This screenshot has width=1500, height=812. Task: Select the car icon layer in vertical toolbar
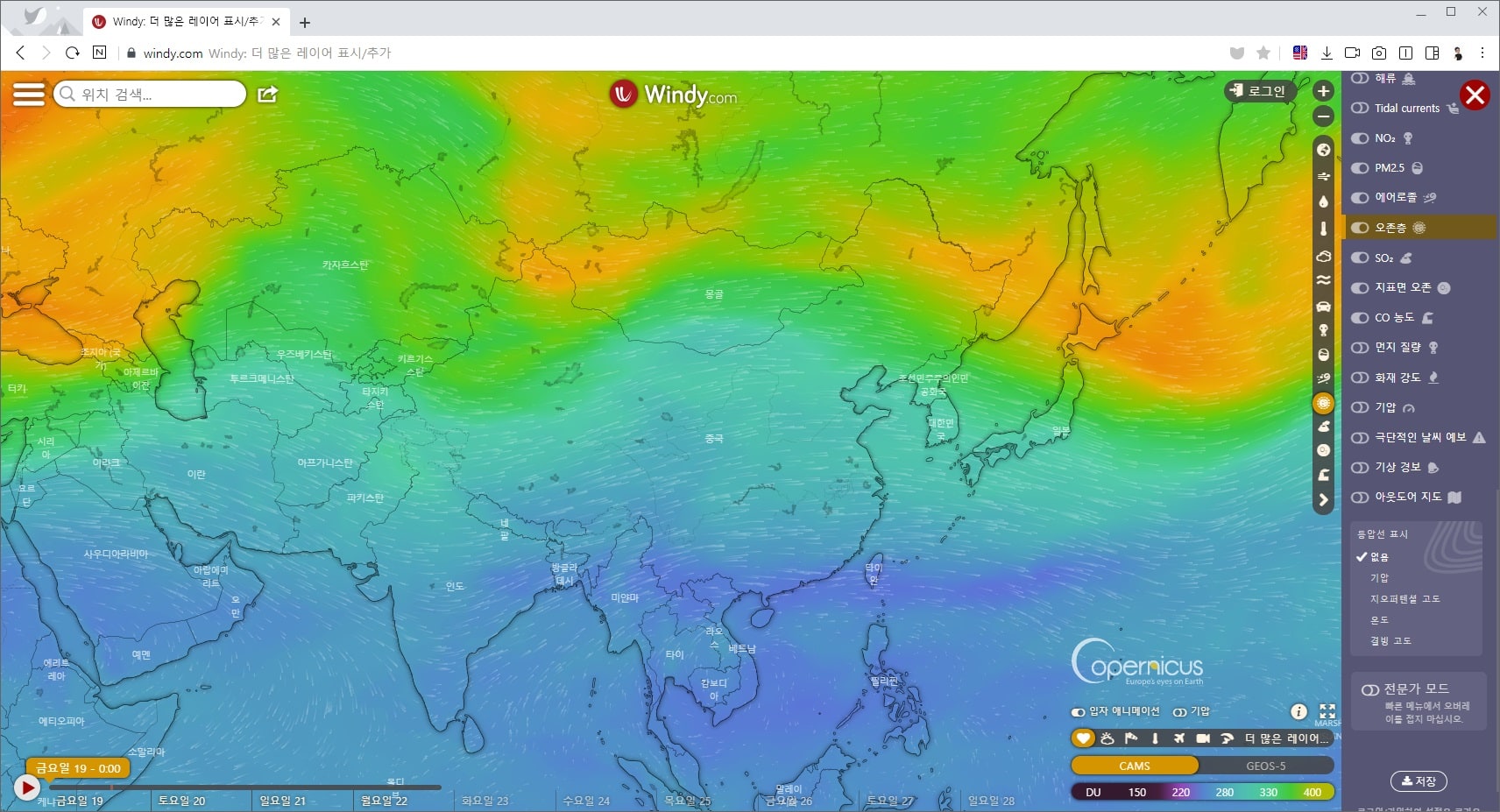1323,307
